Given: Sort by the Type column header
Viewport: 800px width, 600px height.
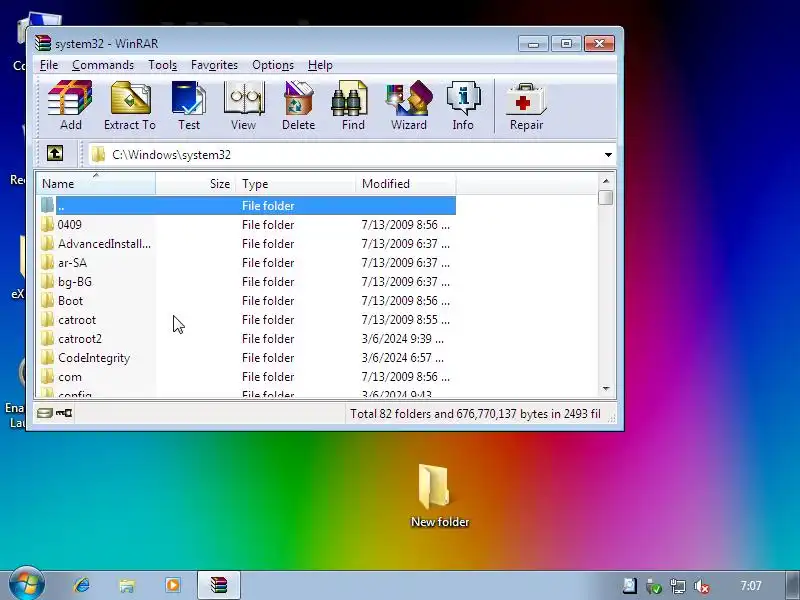Looking at the screenshot, I should [296, 184].
